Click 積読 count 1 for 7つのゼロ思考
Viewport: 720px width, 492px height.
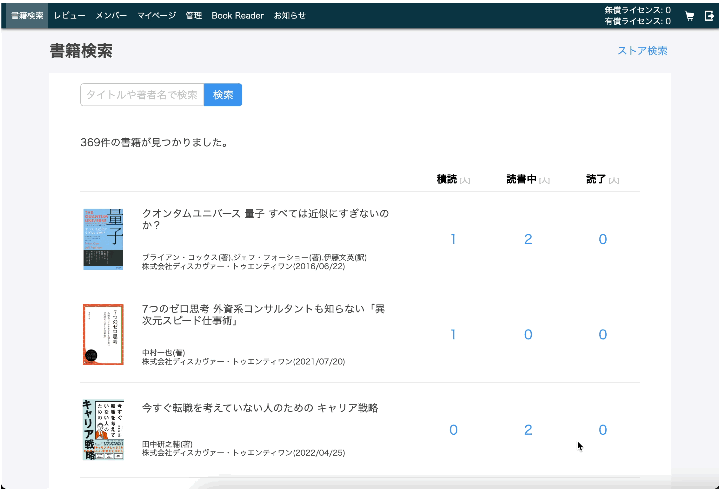pos(453,335)
